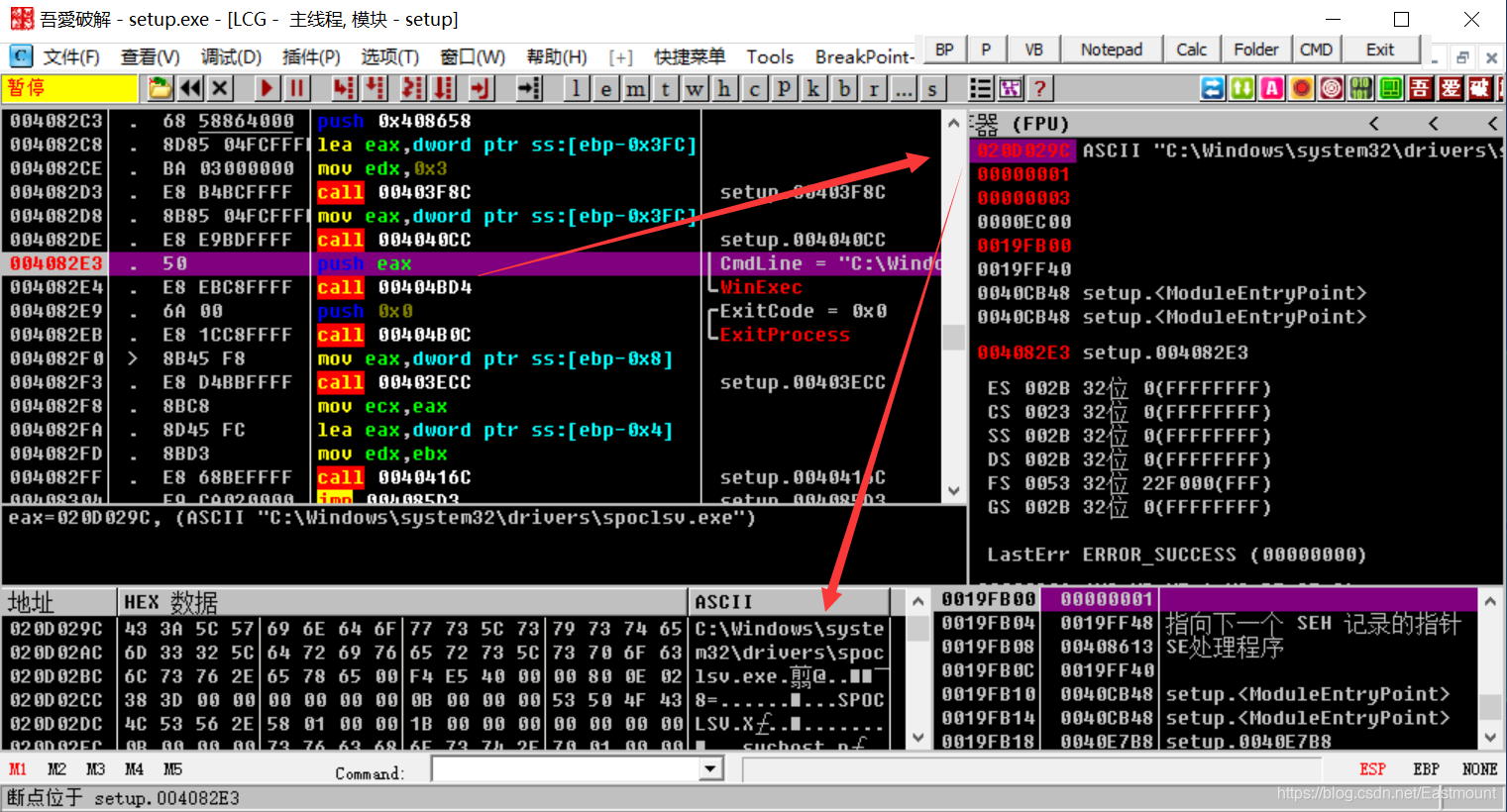Click the pink 'A' plugin icon

1272,89
